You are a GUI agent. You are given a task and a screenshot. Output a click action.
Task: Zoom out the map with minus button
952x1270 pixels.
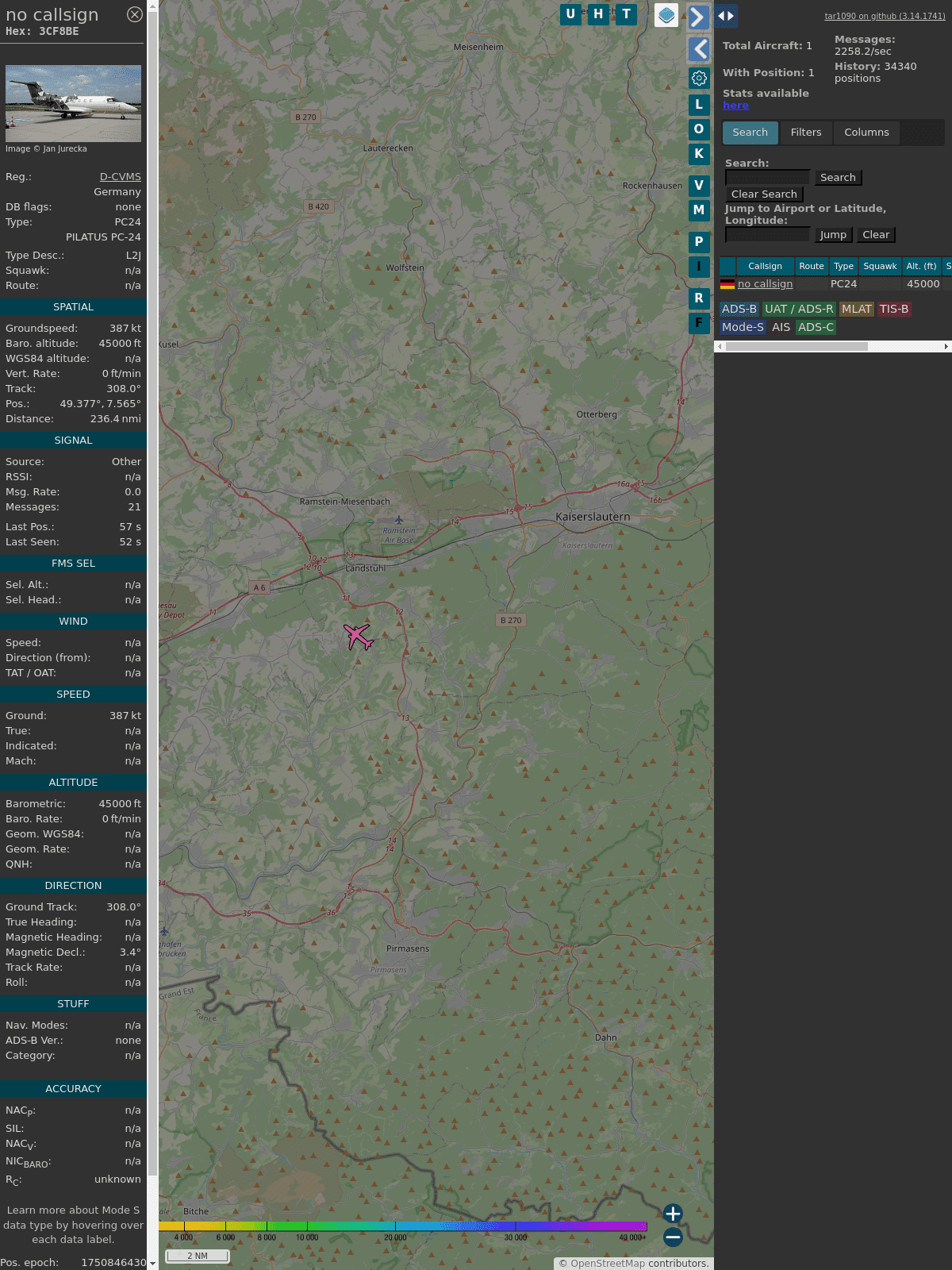673,1237
